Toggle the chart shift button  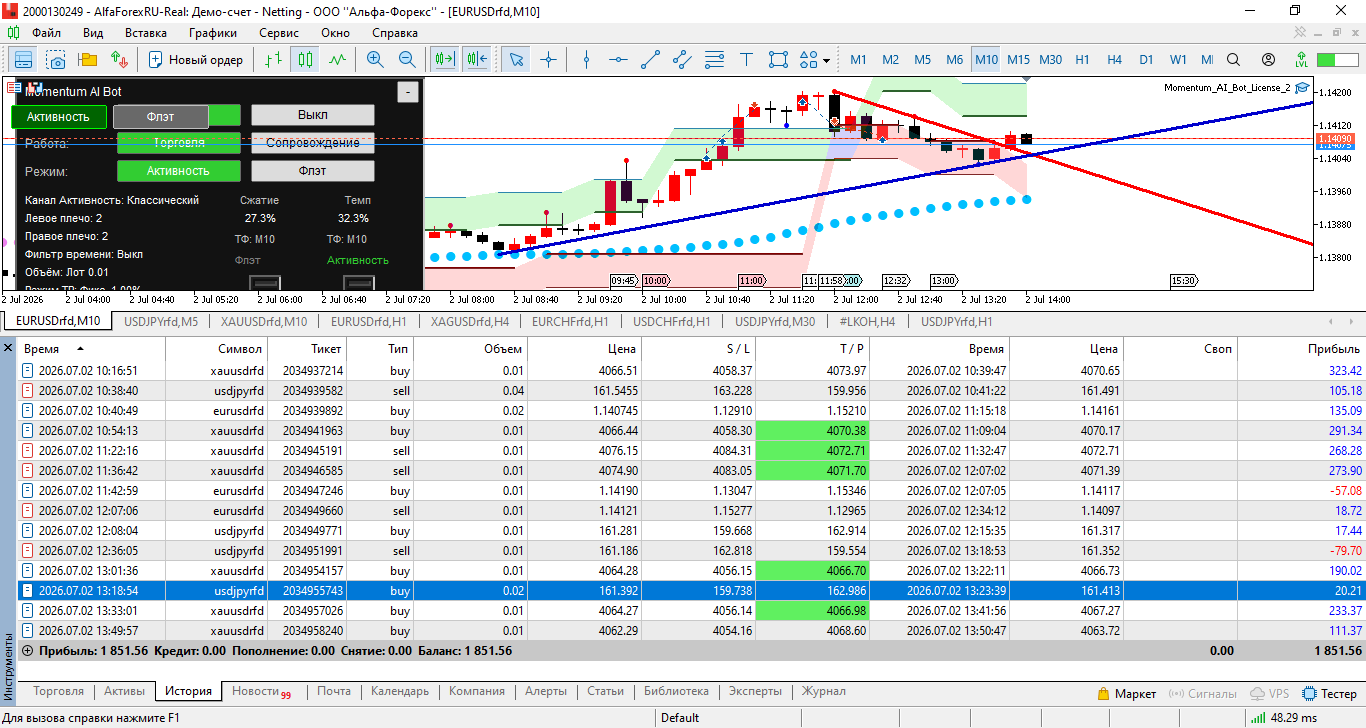click(476, 60)
